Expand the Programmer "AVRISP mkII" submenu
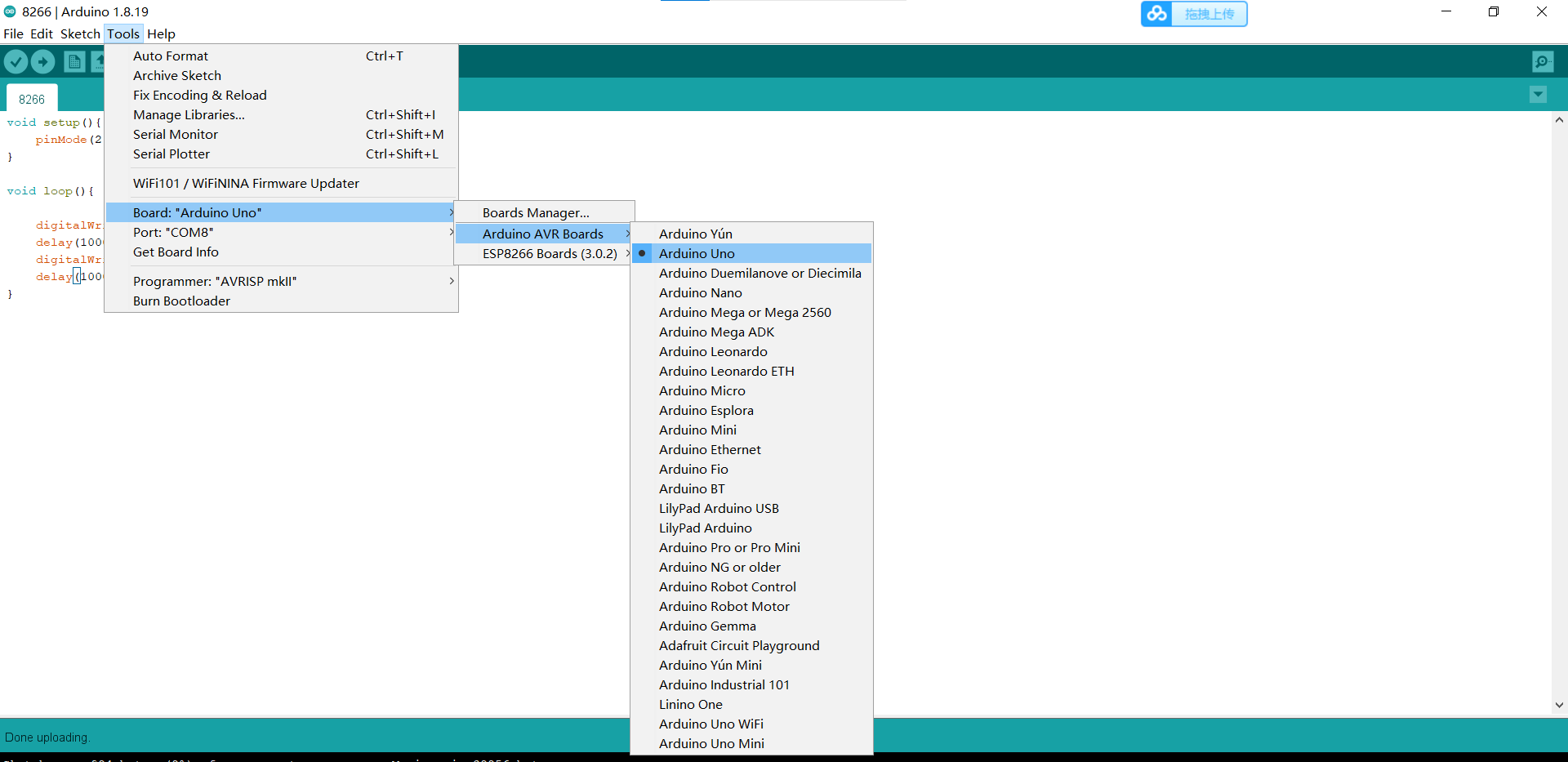This screenshot has width=1568, height=762. (x=281, y=281)
